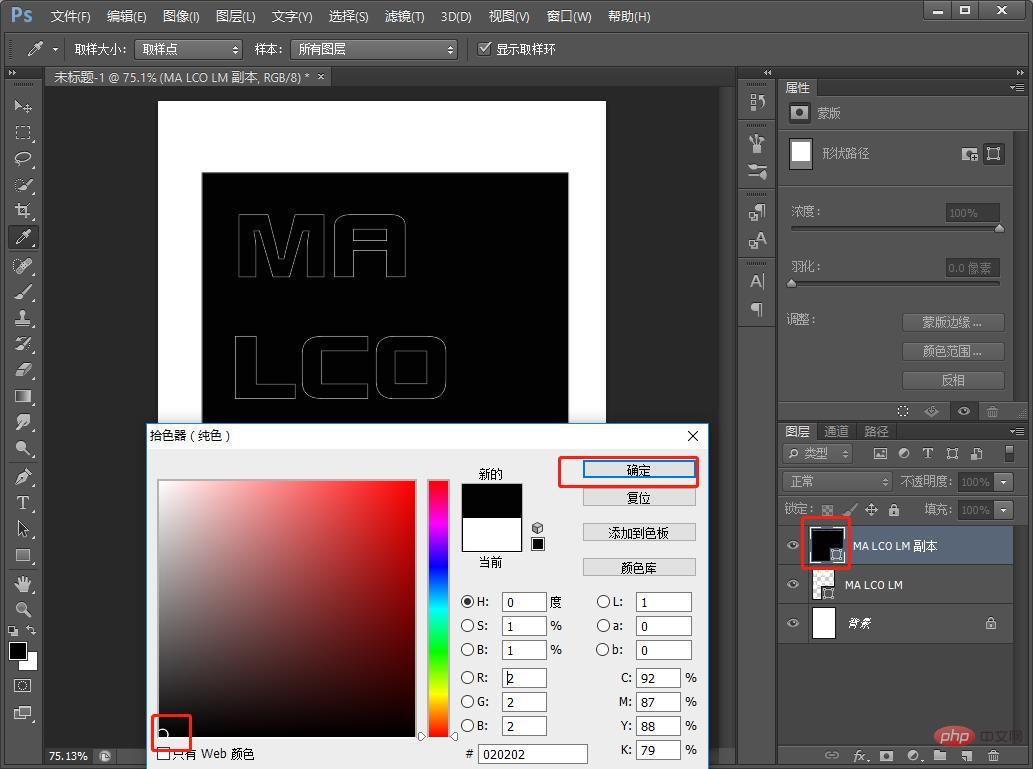Select the Move tool
This screenshot has width=1033, height=769.
click(22, 105)
